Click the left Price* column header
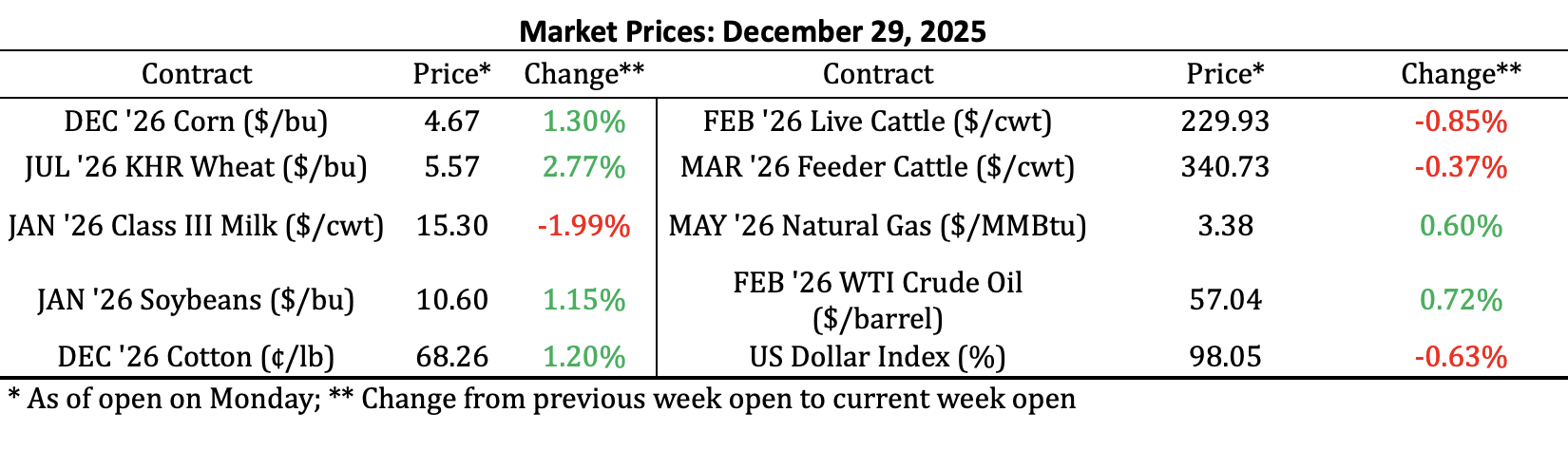This screenshot has height=450, width=1568. pyautogui.click(x=451, y=74)
